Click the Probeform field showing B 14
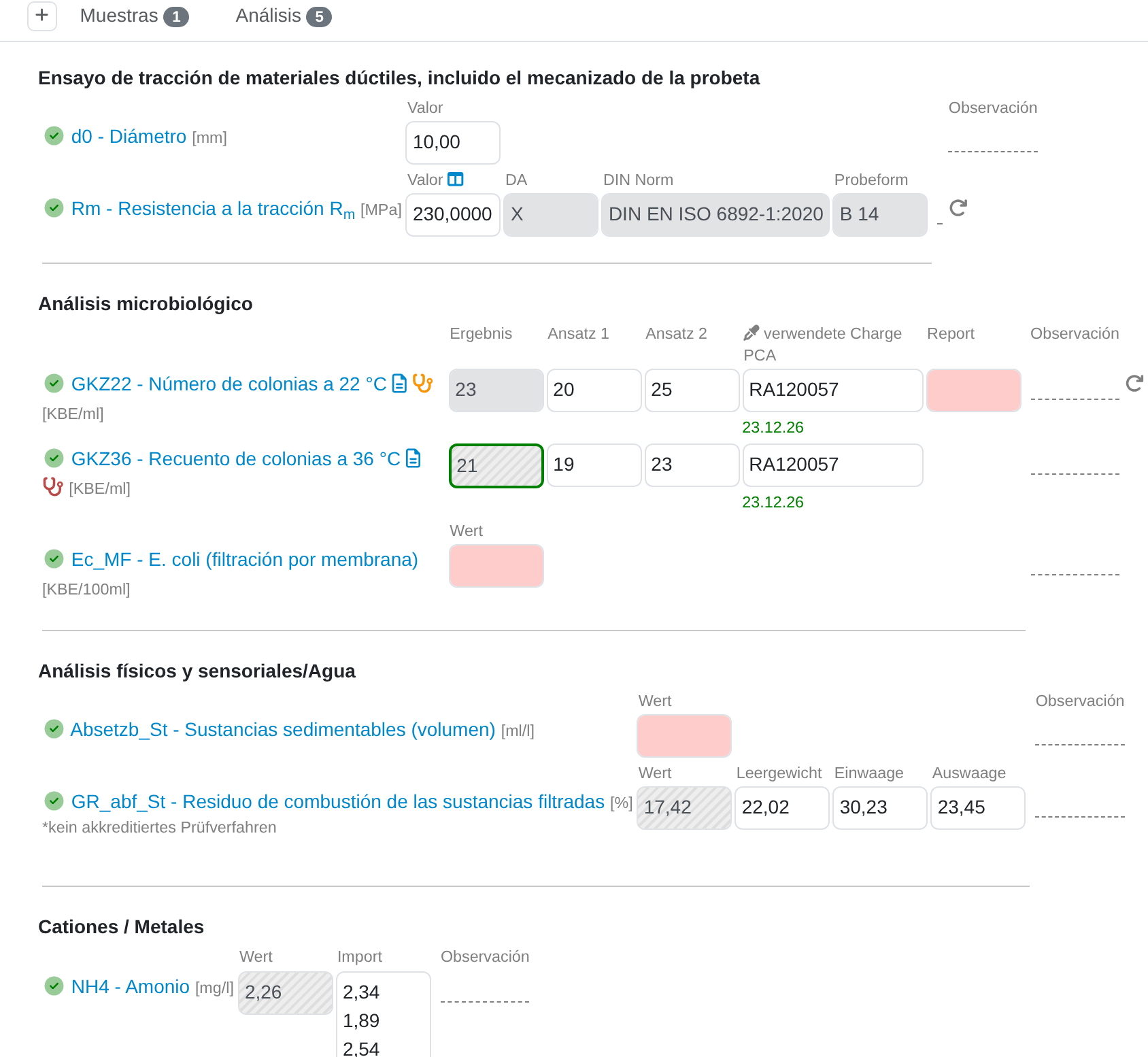 click(880, 215)
